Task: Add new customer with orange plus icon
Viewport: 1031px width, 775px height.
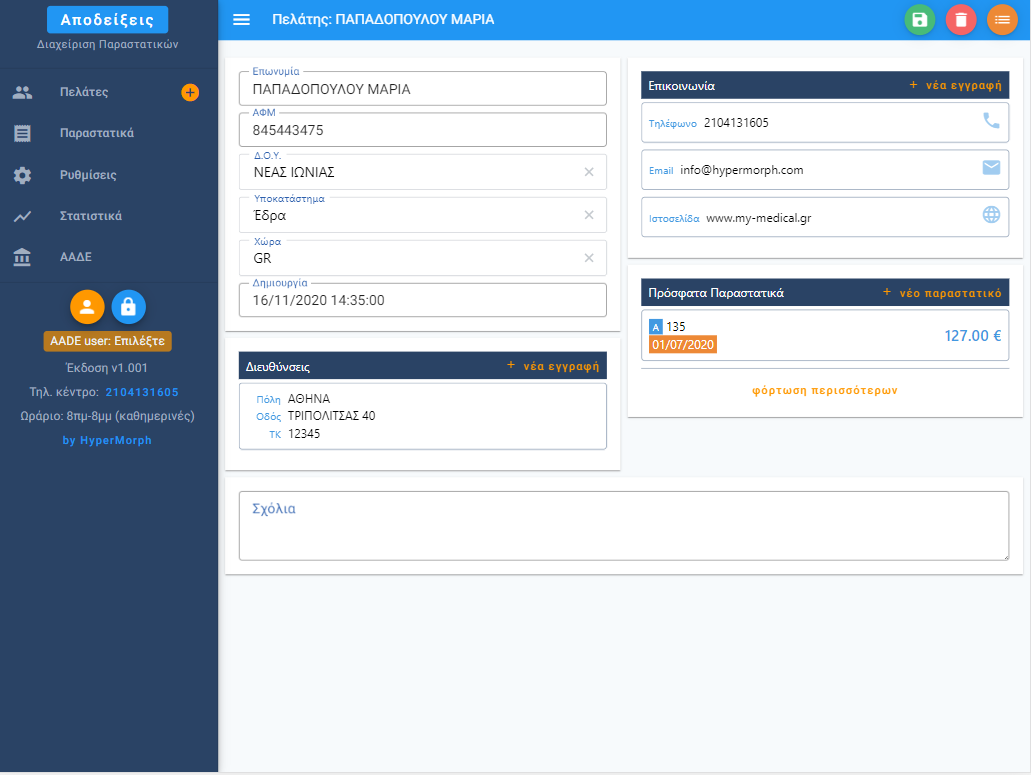Action: [190, 92]
